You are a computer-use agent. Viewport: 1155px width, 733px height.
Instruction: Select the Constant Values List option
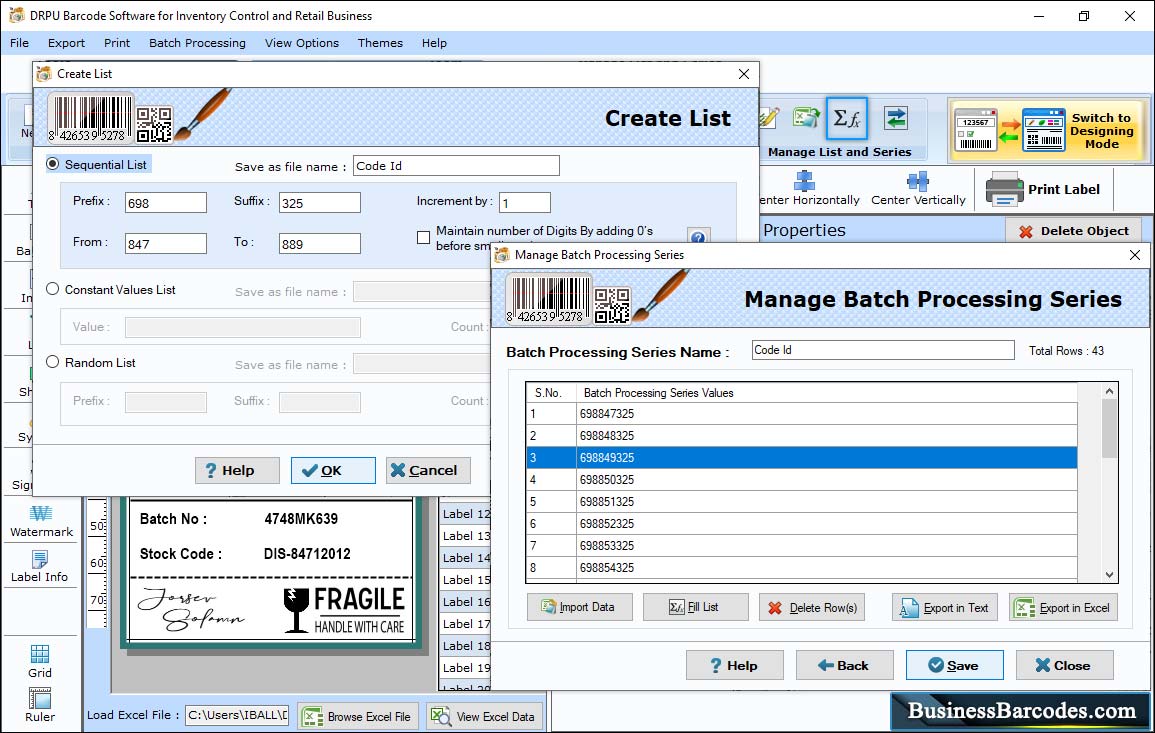pyautogui.click(x=53, y=290)
